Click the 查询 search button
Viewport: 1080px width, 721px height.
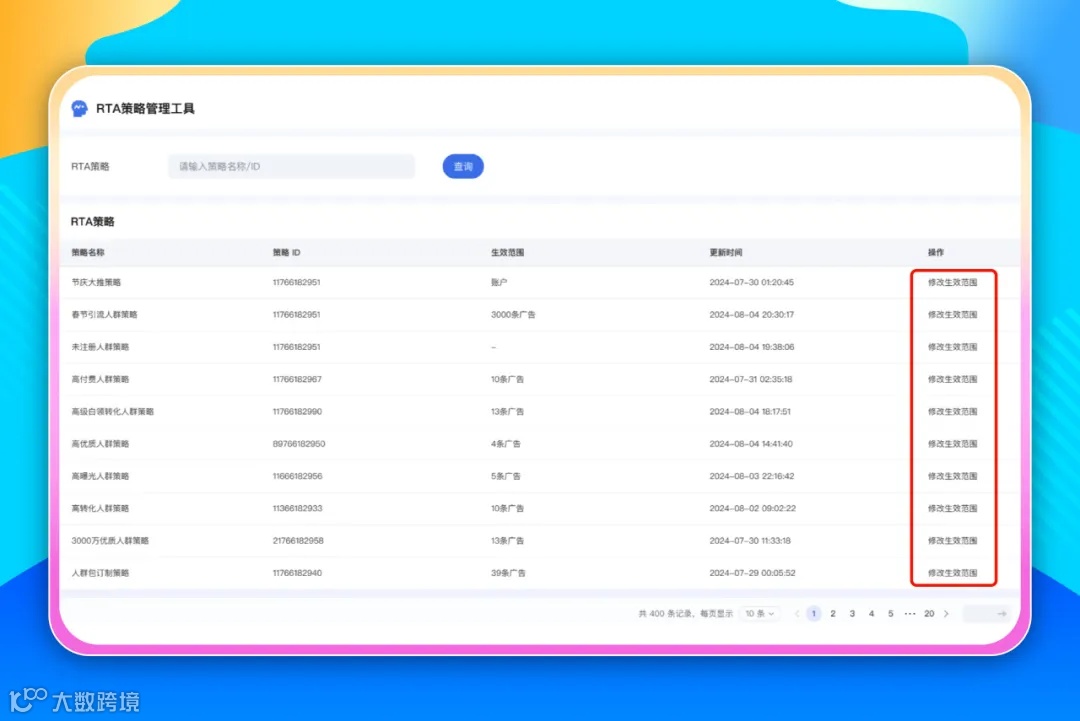463,167
